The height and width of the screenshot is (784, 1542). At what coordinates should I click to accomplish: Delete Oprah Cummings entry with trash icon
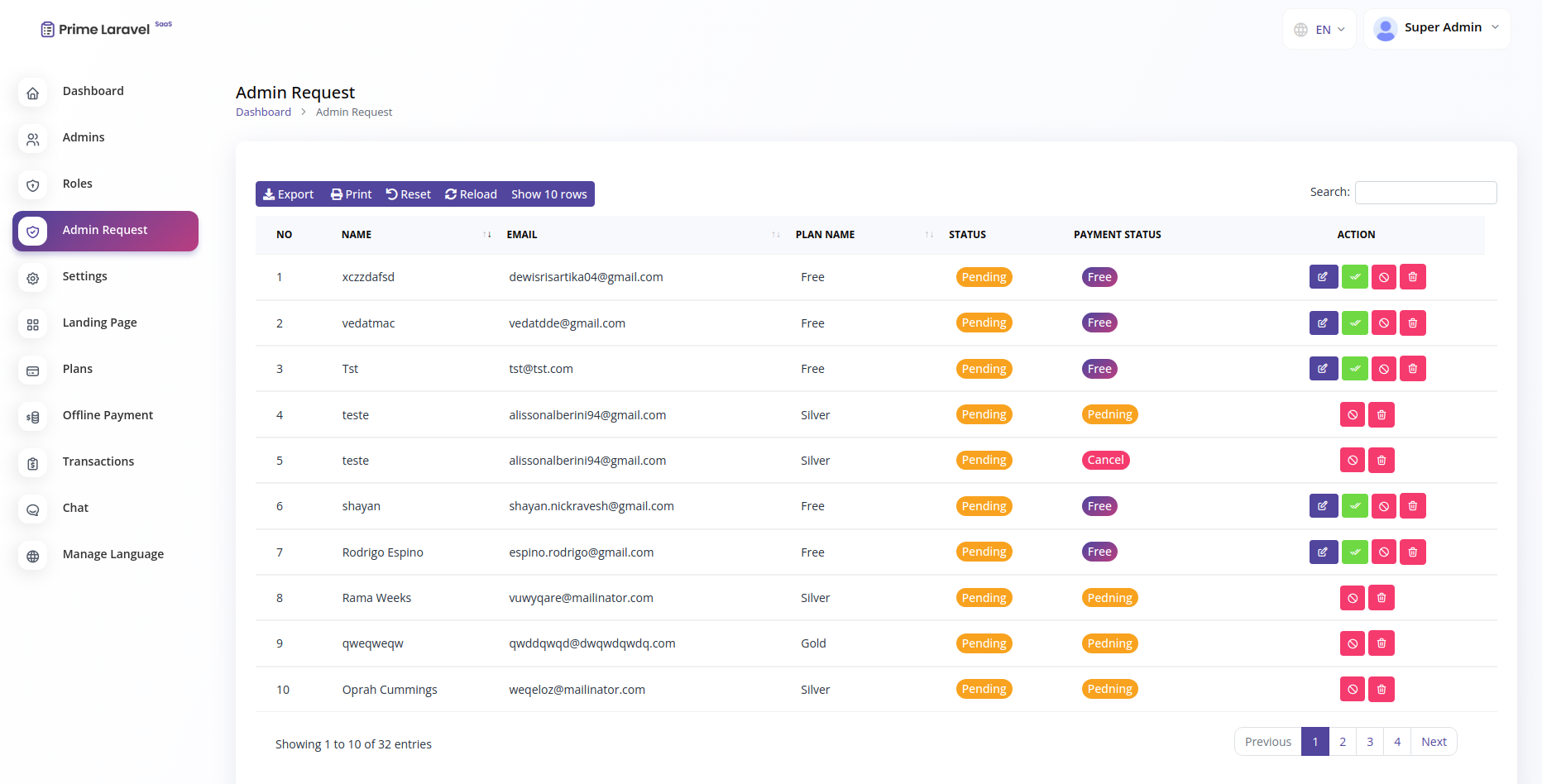coord(1381,689)
